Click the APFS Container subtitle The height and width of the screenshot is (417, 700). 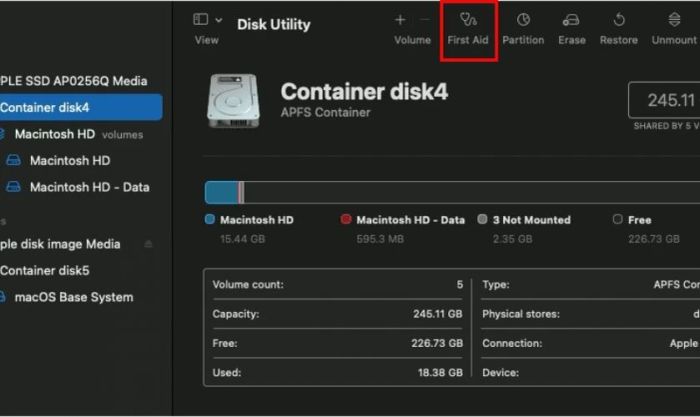click(x=325, y=113)
